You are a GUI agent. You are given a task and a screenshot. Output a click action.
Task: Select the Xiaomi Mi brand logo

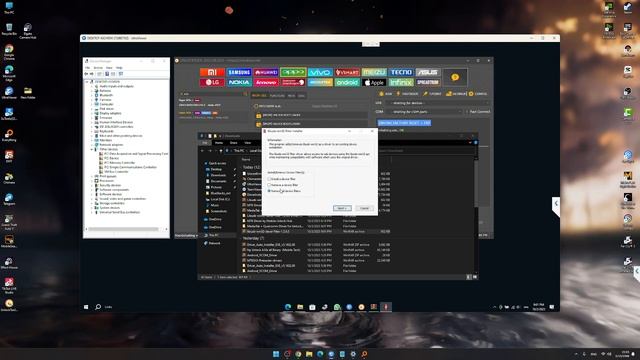212,72
